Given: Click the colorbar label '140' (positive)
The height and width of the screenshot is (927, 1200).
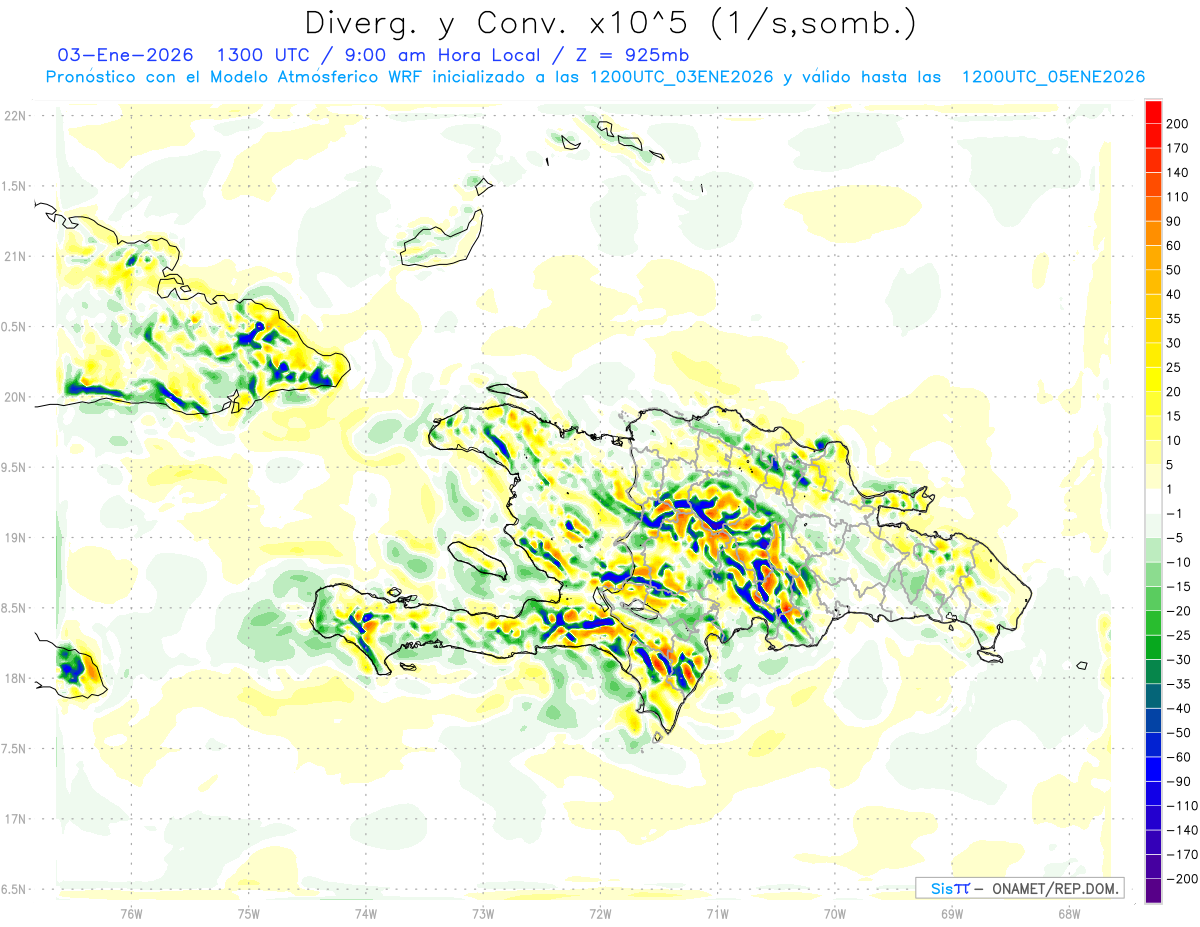Looking at the screenshot, I should [1177, 172].
